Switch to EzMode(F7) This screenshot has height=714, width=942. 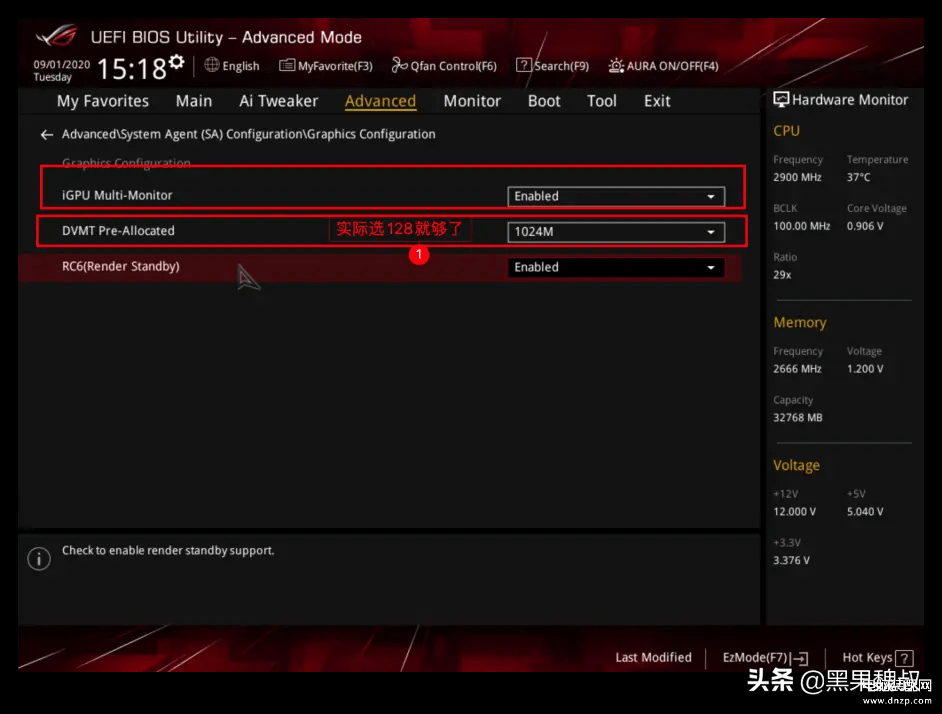coord(765,658)
